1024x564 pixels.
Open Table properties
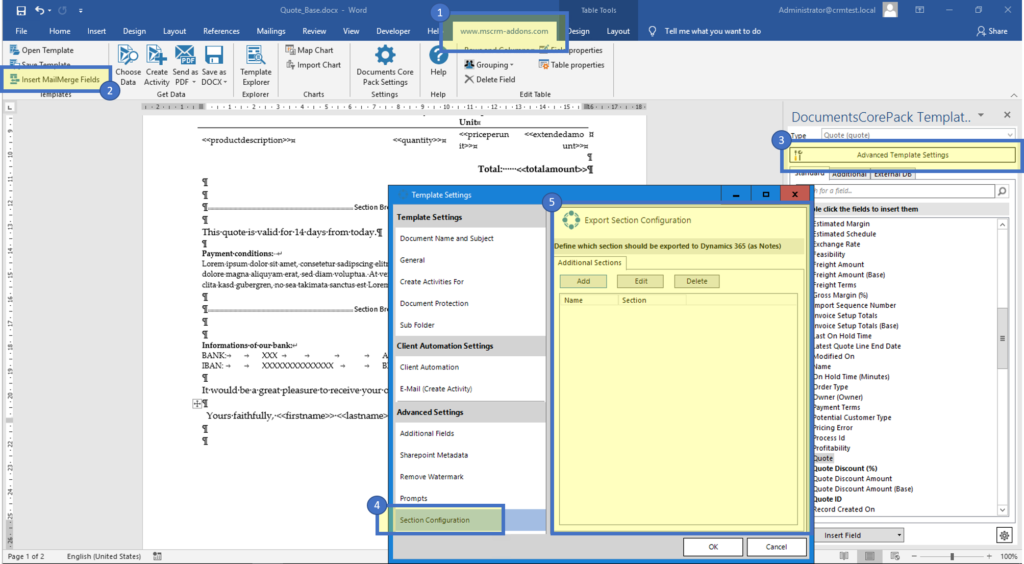point(571,65)
